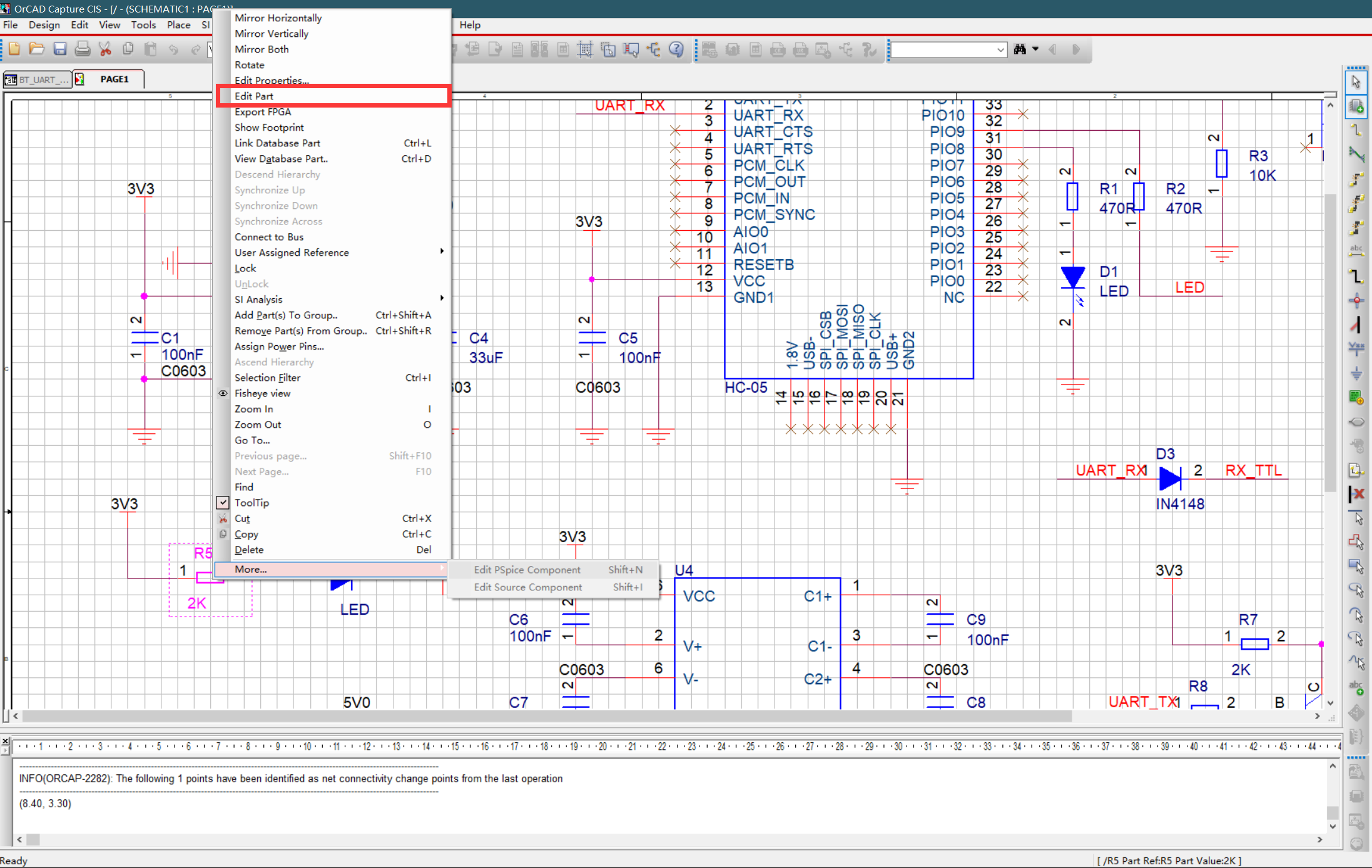Select the Place Bus Entry tool

[1356, 325]
